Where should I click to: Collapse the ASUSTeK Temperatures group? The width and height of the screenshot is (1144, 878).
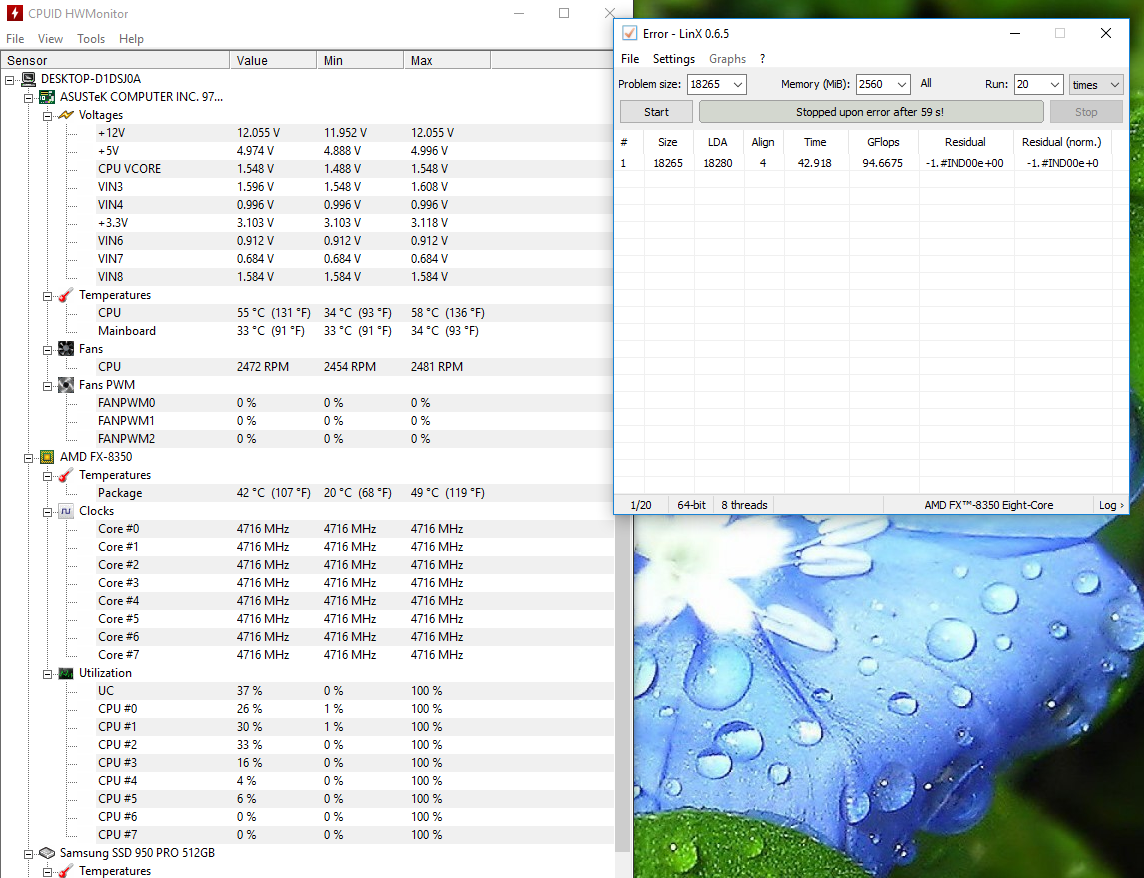[x=47, y=296]
